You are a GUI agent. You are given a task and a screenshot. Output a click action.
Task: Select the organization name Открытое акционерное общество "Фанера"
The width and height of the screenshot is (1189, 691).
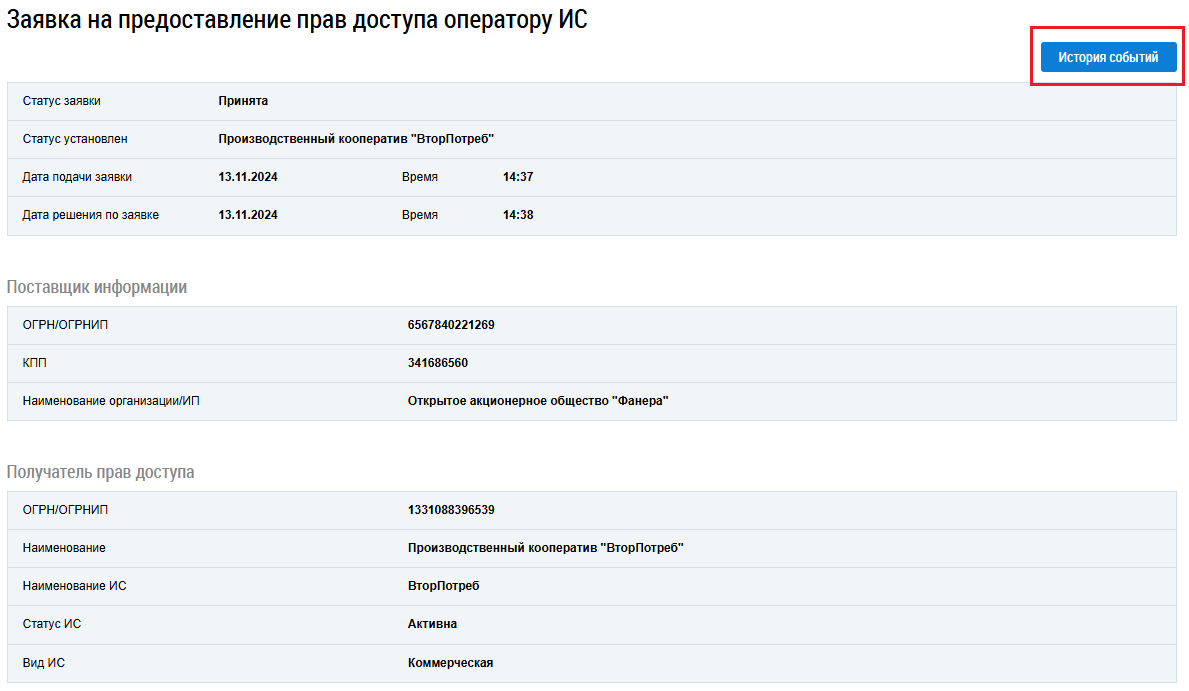(538, 401)
